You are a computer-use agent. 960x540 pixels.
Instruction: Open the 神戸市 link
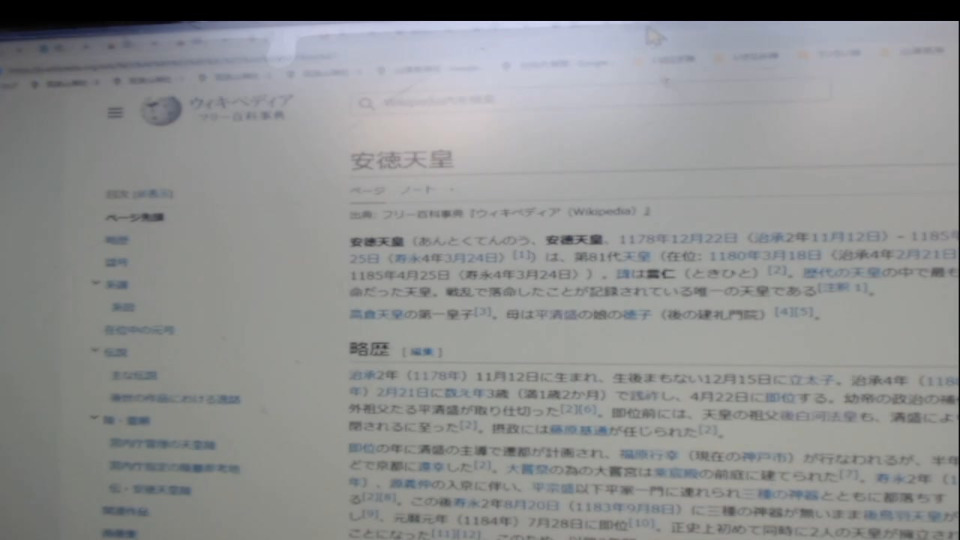(763, 457)
